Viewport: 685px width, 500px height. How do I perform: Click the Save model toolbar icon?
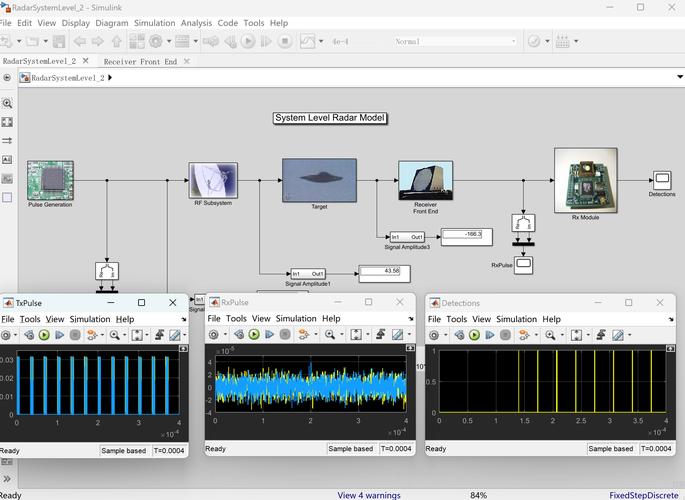point(58,42)
